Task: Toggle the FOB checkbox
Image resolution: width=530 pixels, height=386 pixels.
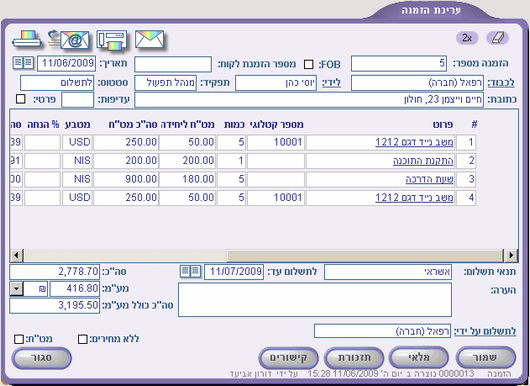Action: click(308, 64)
